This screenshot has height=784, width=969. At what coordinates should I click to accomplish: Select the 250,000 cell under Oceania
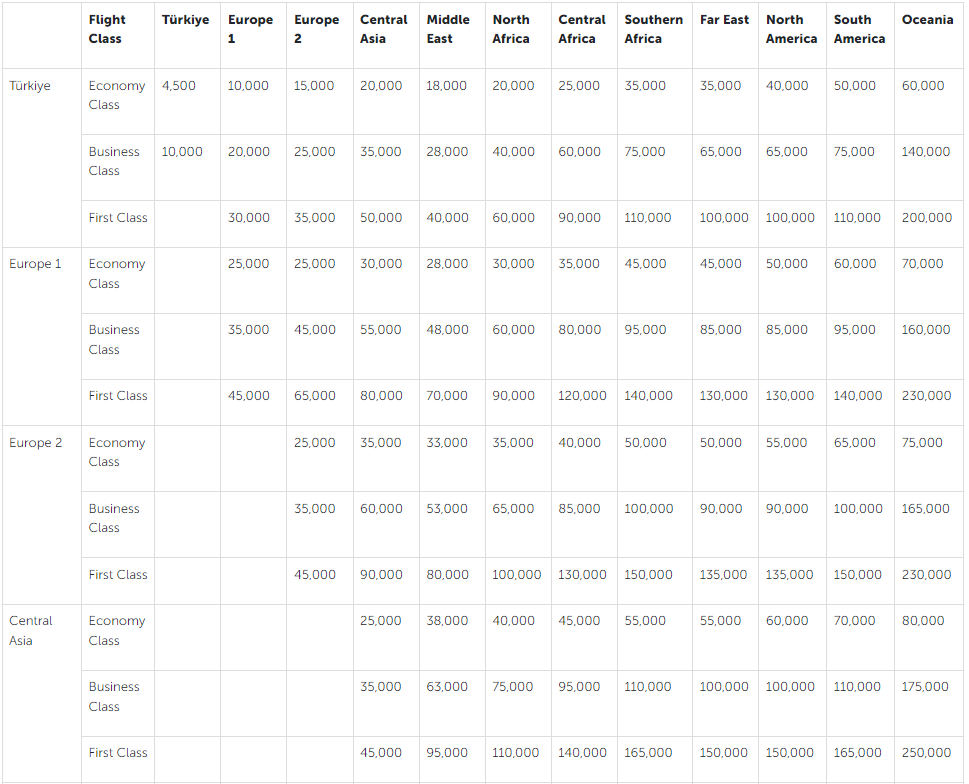coord(927,753)
